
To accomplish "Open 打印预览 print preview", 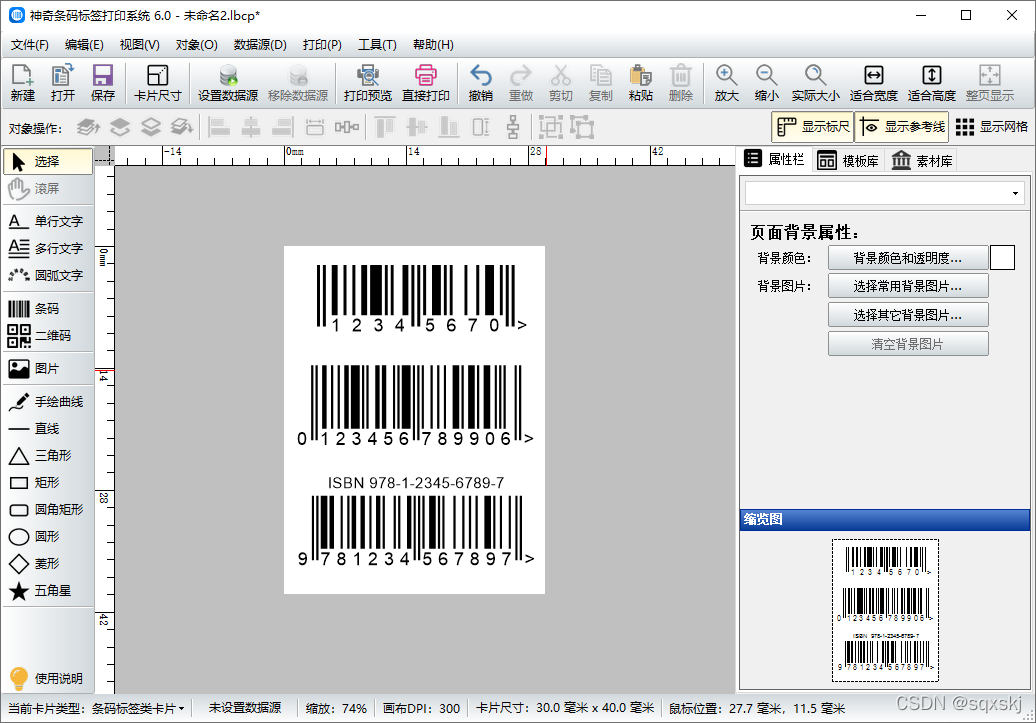I will [367, 83].
